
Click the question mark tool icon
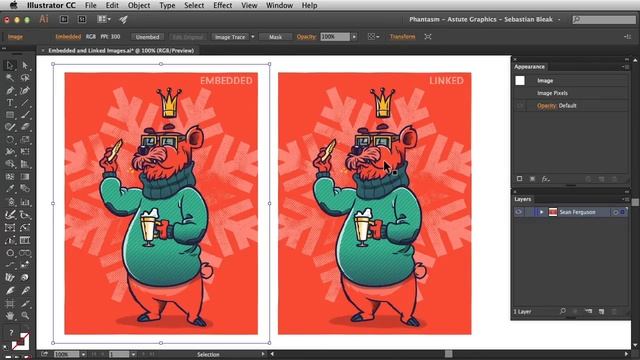point(11,332)
